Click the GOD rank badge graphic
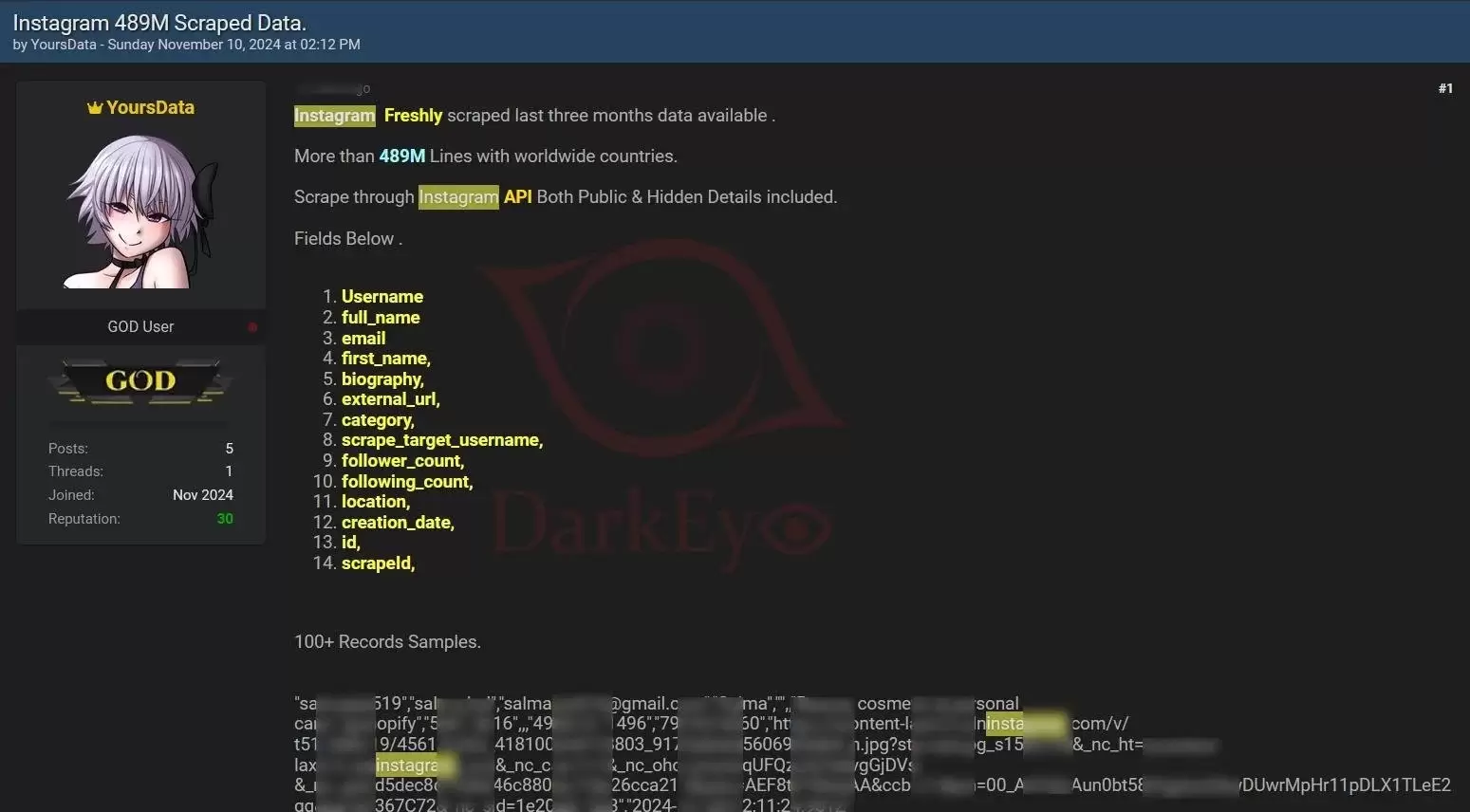Image resolution: width=1470 pixels, height=812 pixels. (x=140, y=382)
